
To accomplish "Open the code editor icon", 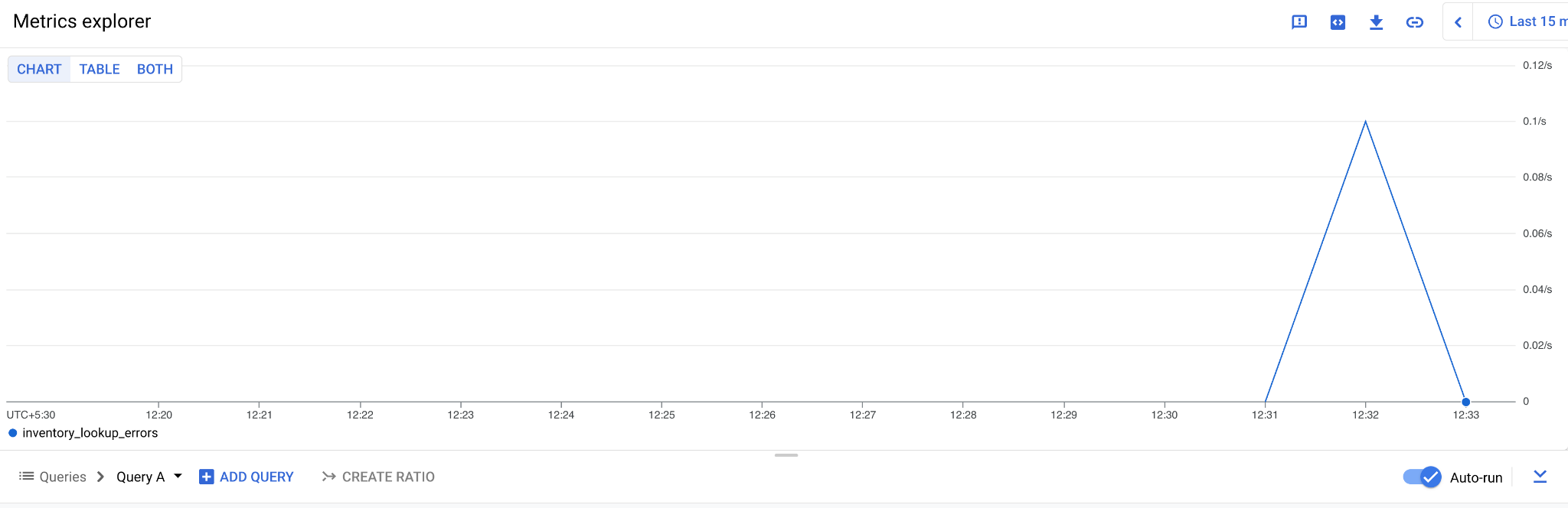I will (1338, 22).
